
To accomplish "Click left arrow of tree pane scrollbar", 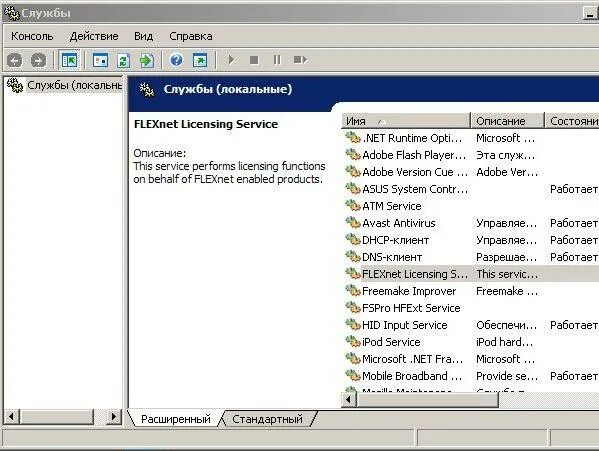I will click(11, 416).
